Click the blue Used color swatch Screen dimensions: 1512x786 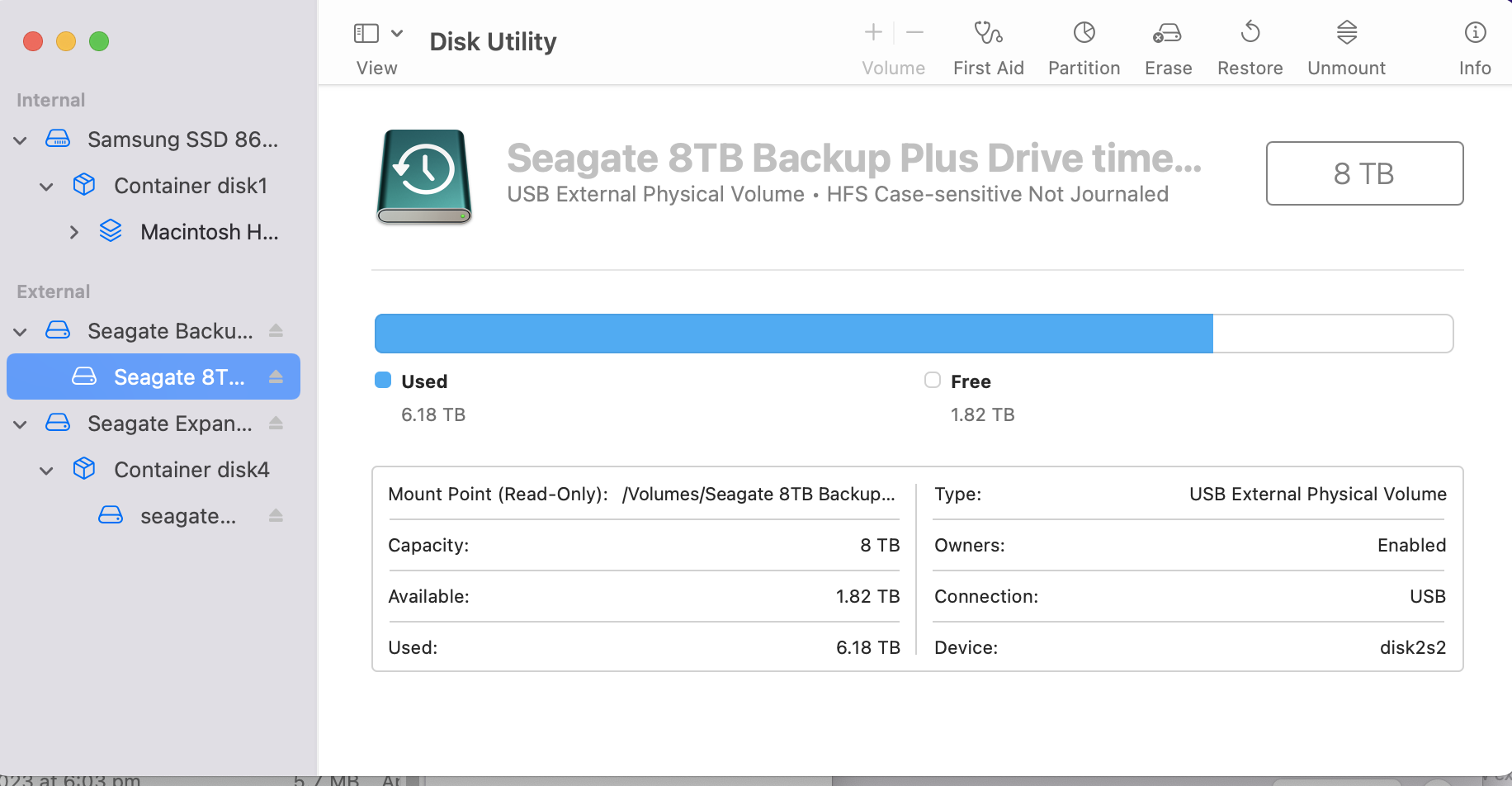click(383, 381)
